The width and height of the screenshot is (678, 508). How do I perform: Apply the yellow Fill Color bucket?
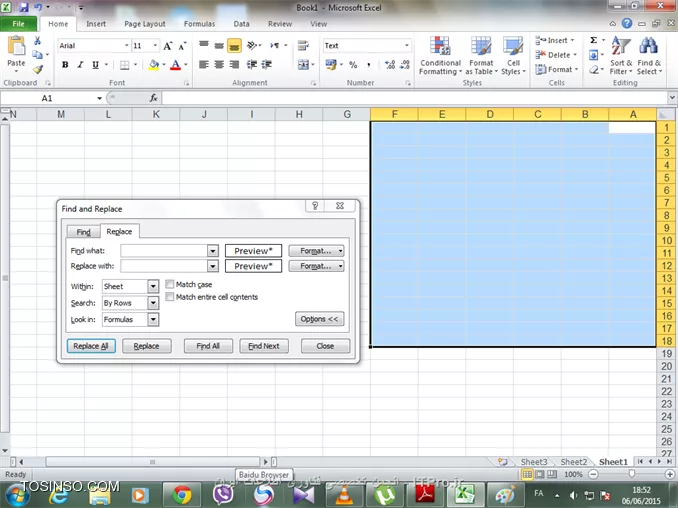coord(154,65)
